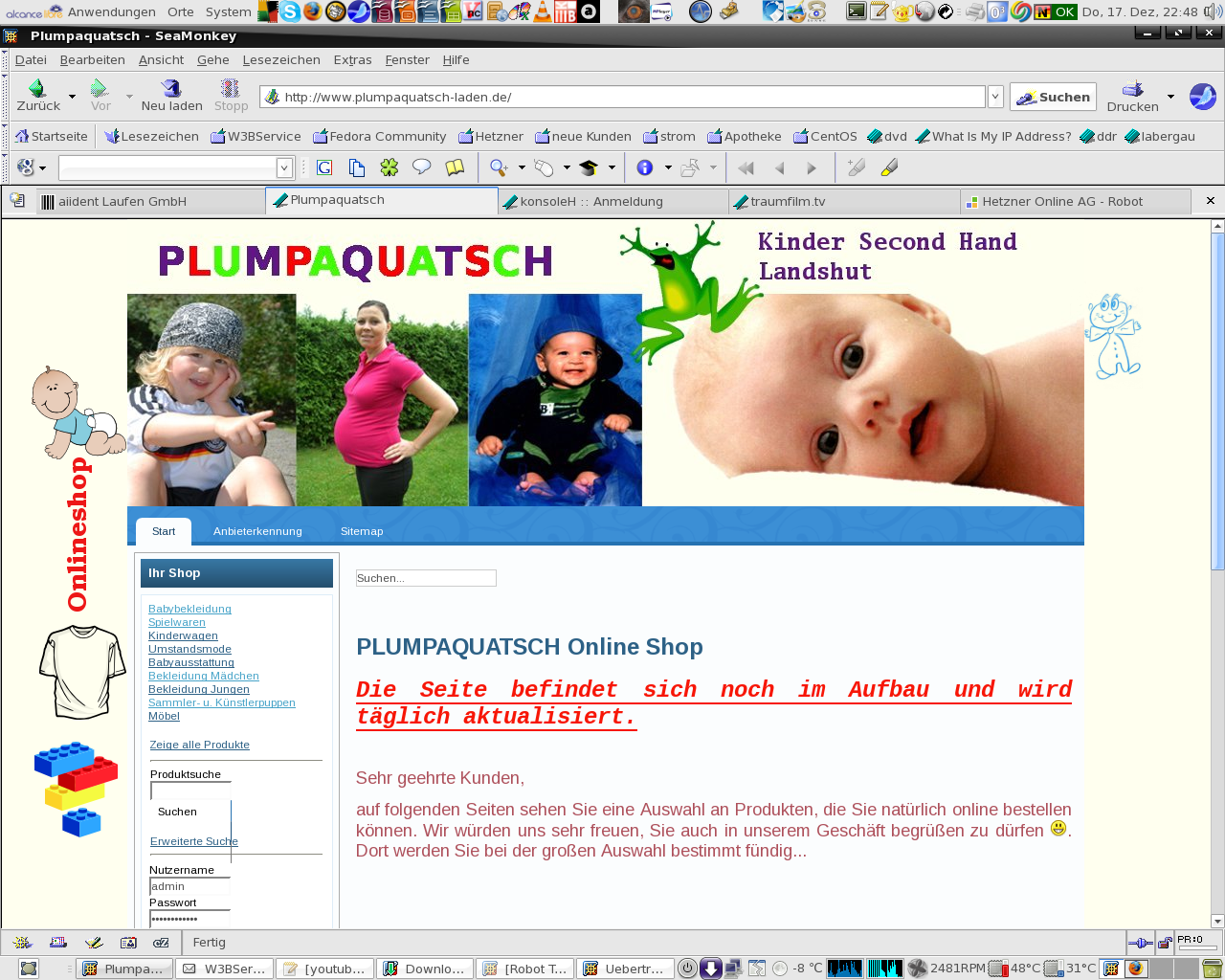Open the Datei menu
Screen dimensions: 1225x980
pyautogui.click(x=31, y=59)
